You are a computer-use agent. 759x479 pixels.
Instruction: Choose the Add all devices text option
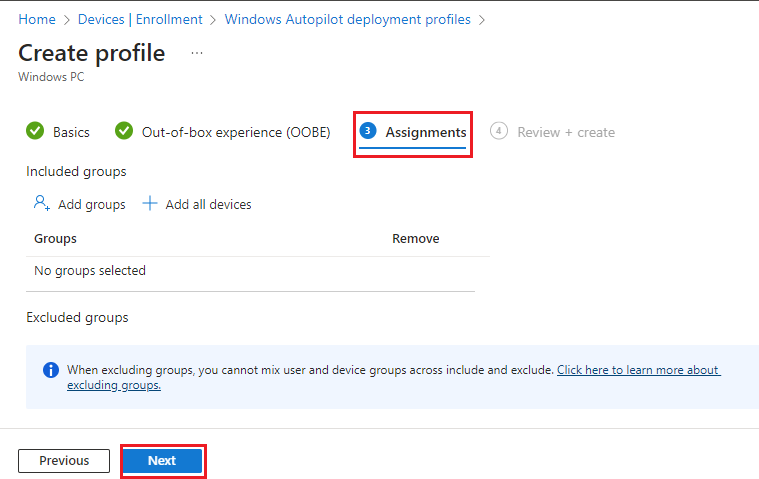click(x=208, y=204)
